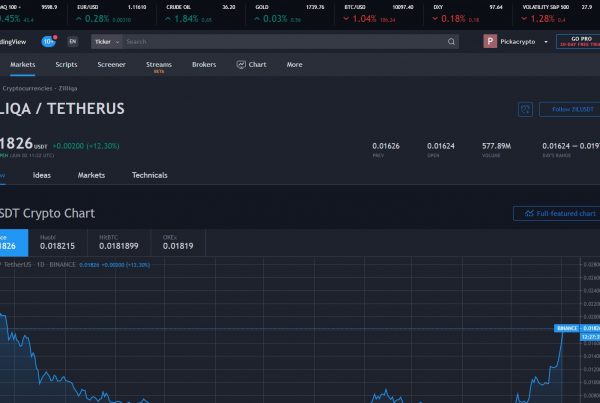Open the 10+ notifications badge
The width and height of the screenshot is (600, 403).
point(49,41)
